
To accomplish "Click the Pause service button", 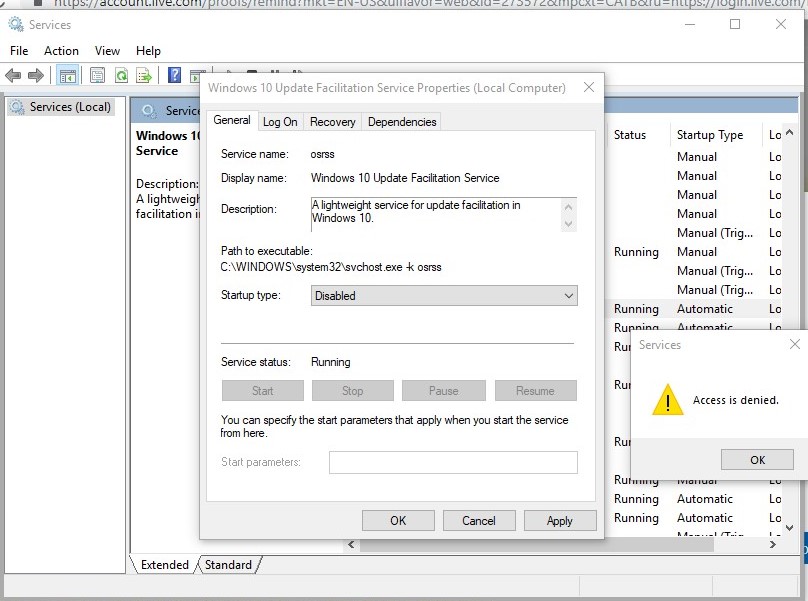I will click(444, 391).
